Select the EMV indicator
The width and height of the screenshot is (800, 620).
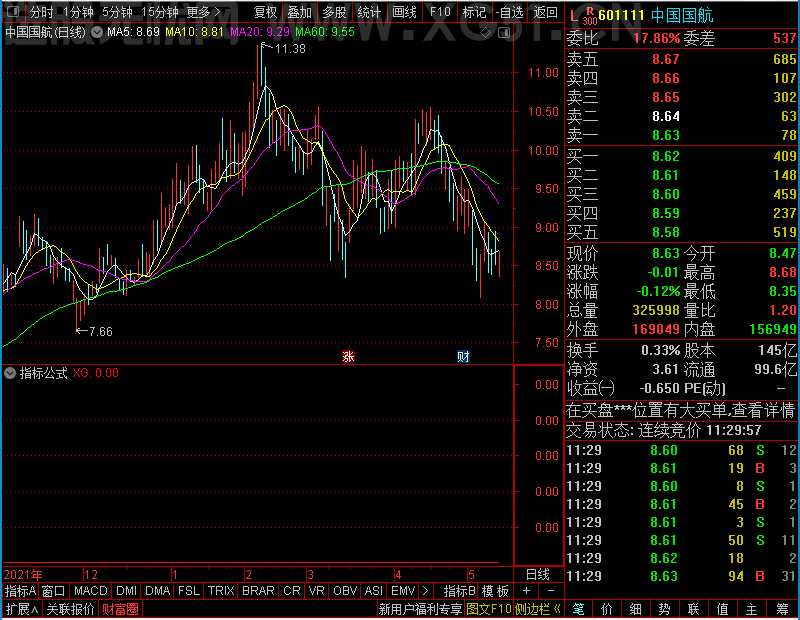pyautogui.click(x=403, y=591)
